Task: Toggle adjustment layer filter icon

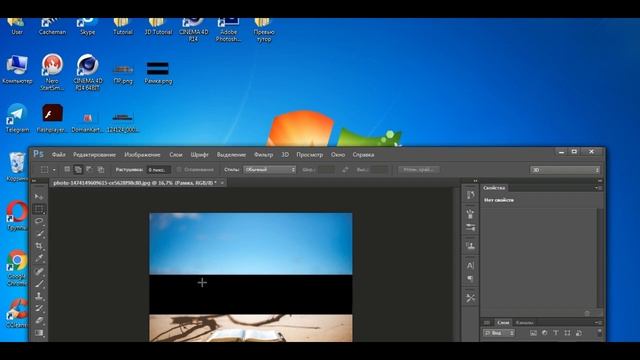Action: (545, 333)
